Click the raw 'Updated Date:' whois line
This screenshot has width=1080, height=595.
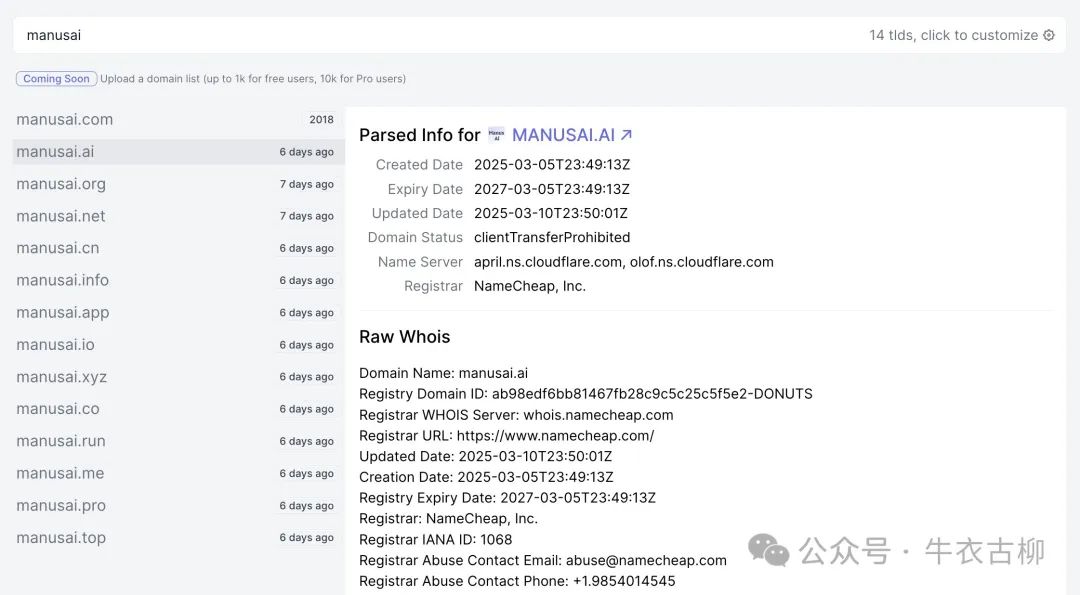(x=485, y=457)
